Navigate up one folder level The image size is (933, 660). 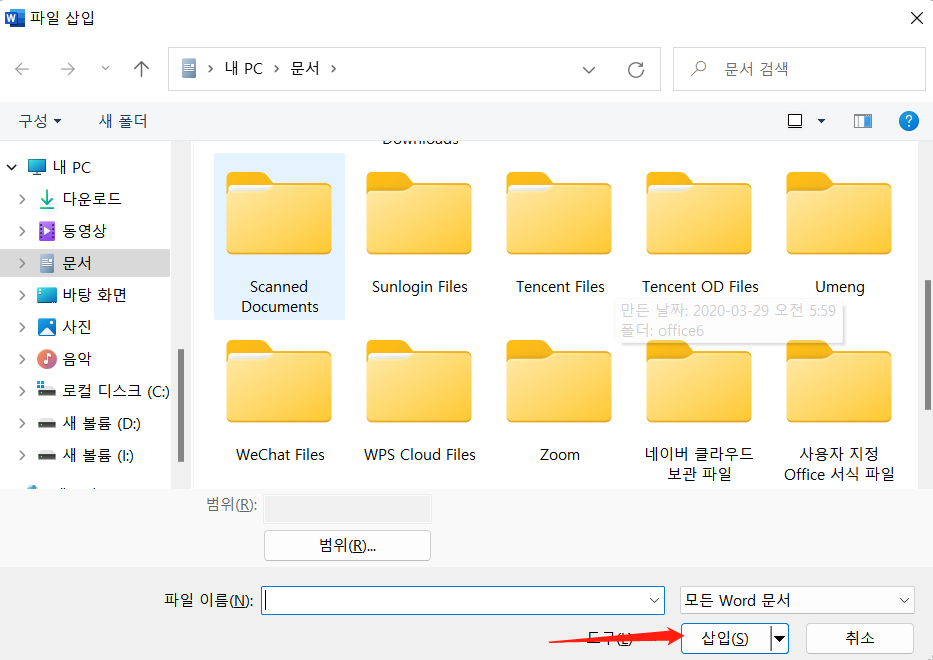(141, 69)
